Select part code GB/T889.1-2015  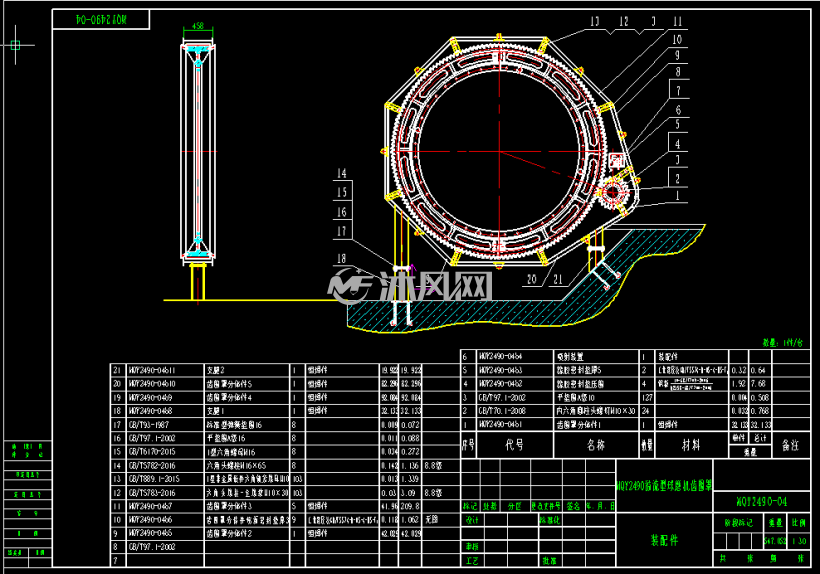(154, 479)
